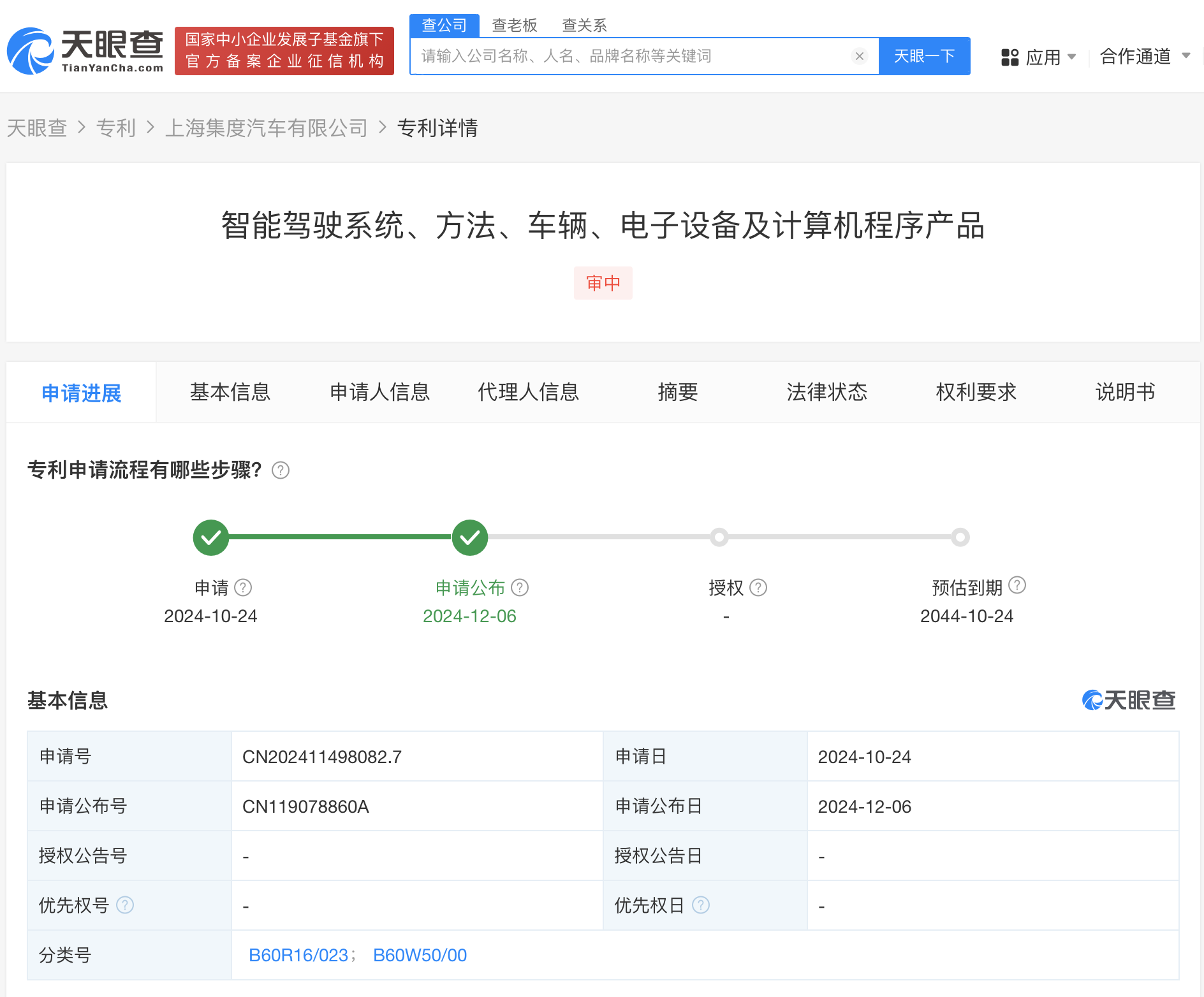Select the 代理人信息 tab
The width and height of the screenshot is (1204, 997).
click(529, 392)
